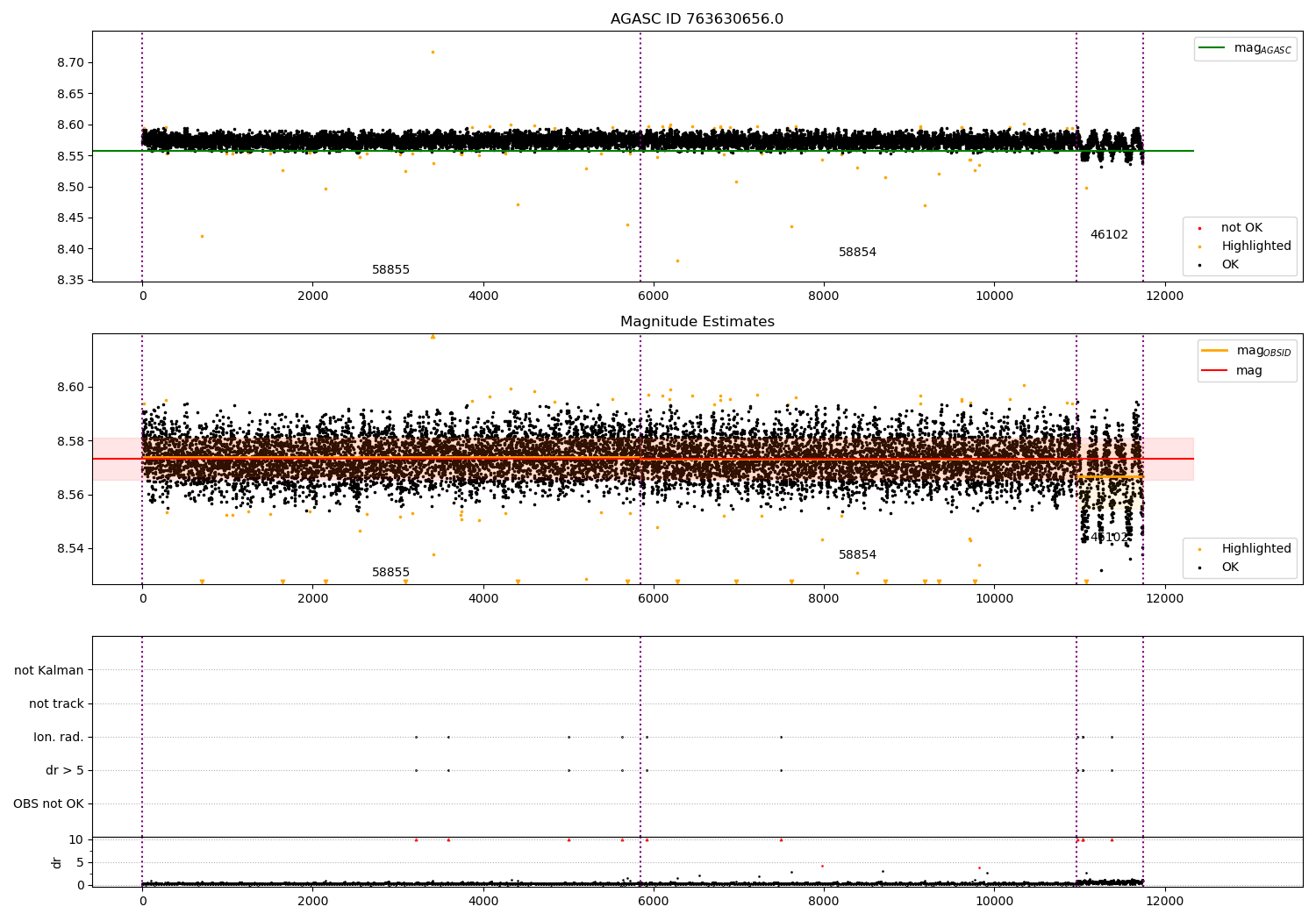Viewport: 1316px width, 921px height.
Task: Click the 46102 observation label in the top plot
Action: coord(1109,235)
